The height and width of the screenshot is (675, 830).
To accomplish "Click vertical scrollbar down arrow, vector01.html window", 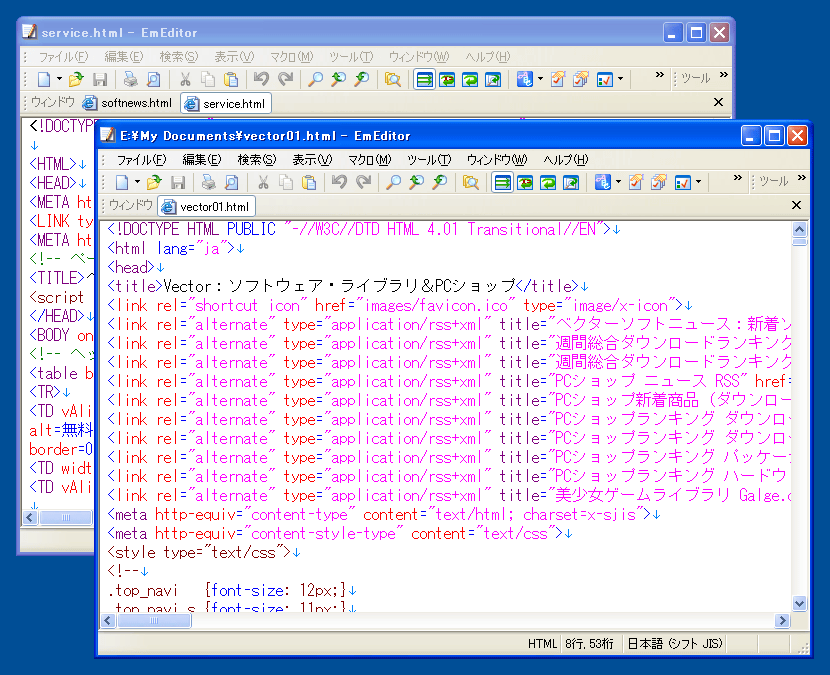I will [x=799, y=603].
